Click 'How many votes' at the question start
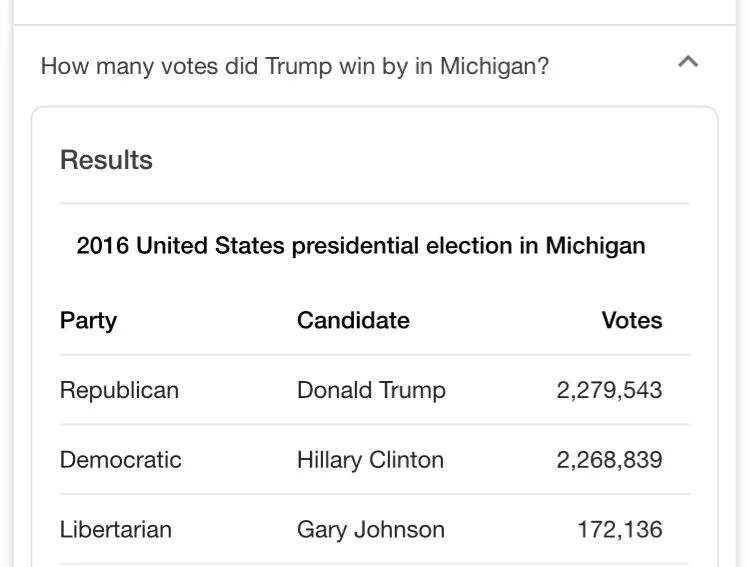The width and height of the screenshot is (750, 567). click(x=103, y=67)
